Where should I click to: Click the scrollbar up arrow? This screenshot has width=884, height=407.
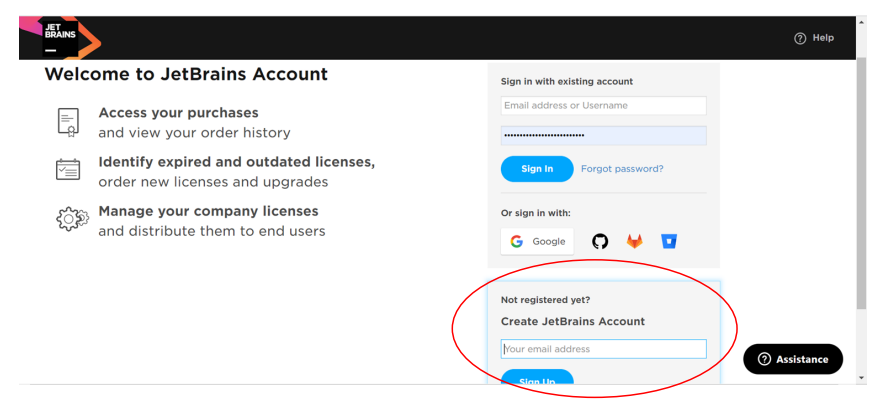coord(861,22)
